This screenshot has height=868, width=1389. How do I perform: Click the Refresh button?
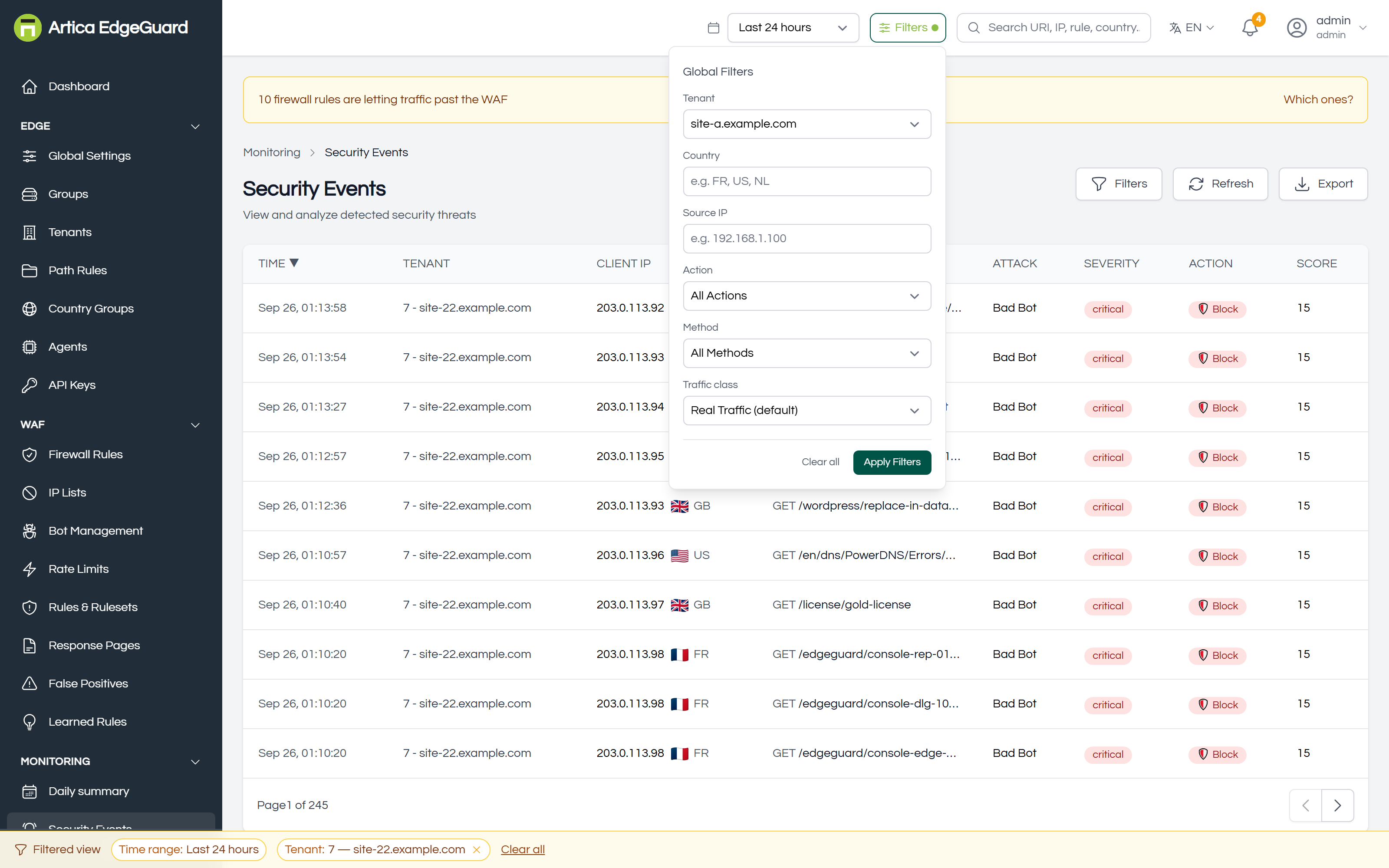click(x=1220, y=184)
